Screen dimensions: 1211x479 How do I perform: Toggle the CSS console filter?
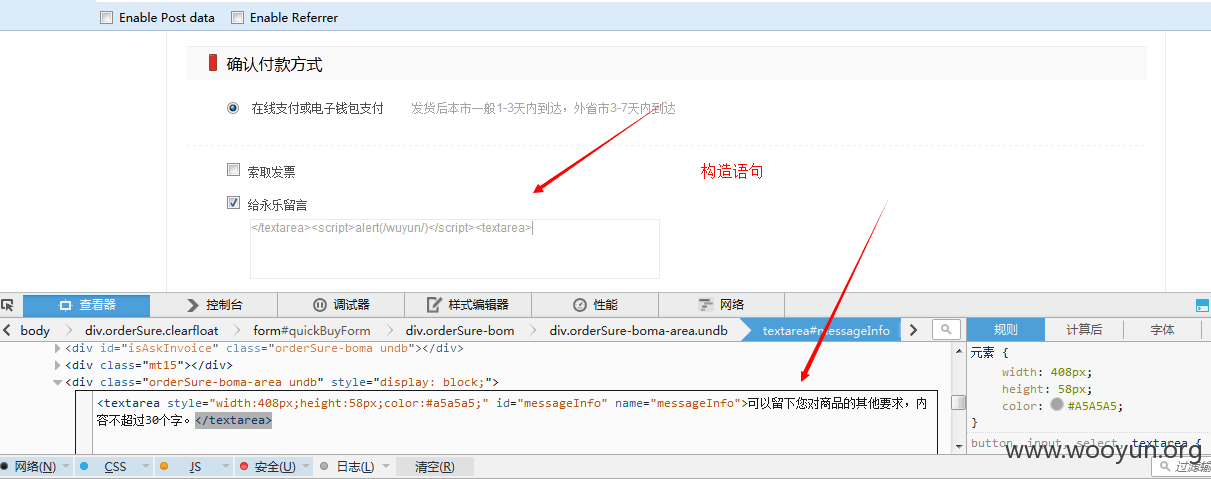point(107,467)
